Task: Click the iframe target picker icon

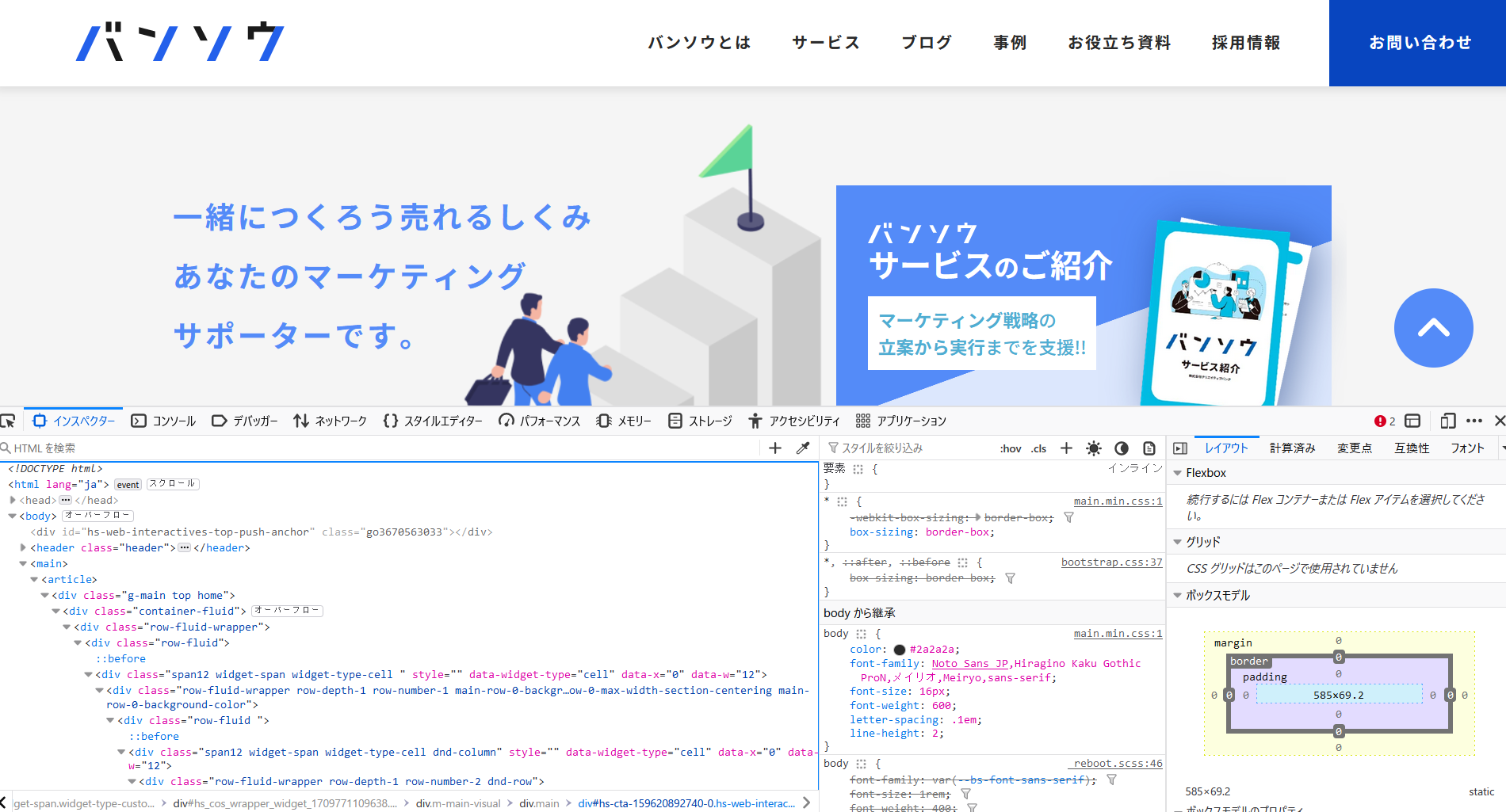Action: pos(1412,421)
